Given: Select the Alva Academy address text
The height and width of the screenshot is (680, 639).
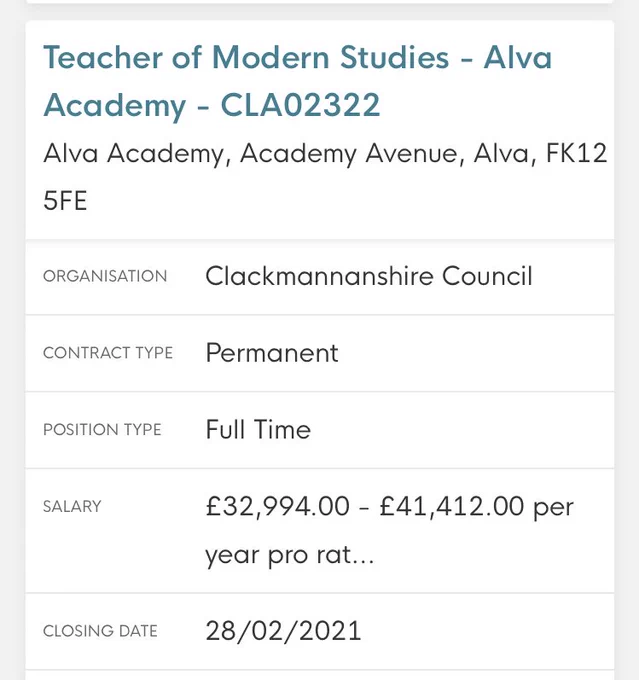Looking at the screenshot, I should click(325, 177).
